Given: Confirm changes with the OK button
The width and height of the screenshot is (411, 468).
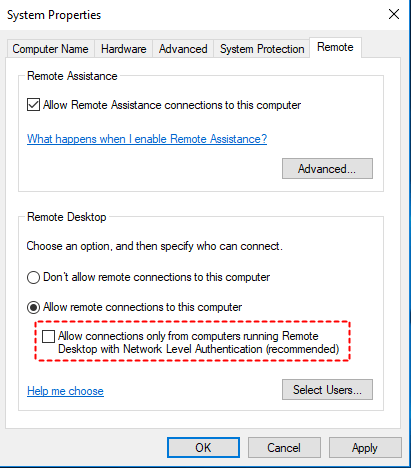Looking at the screenshot, I should (x=203, y=448).
